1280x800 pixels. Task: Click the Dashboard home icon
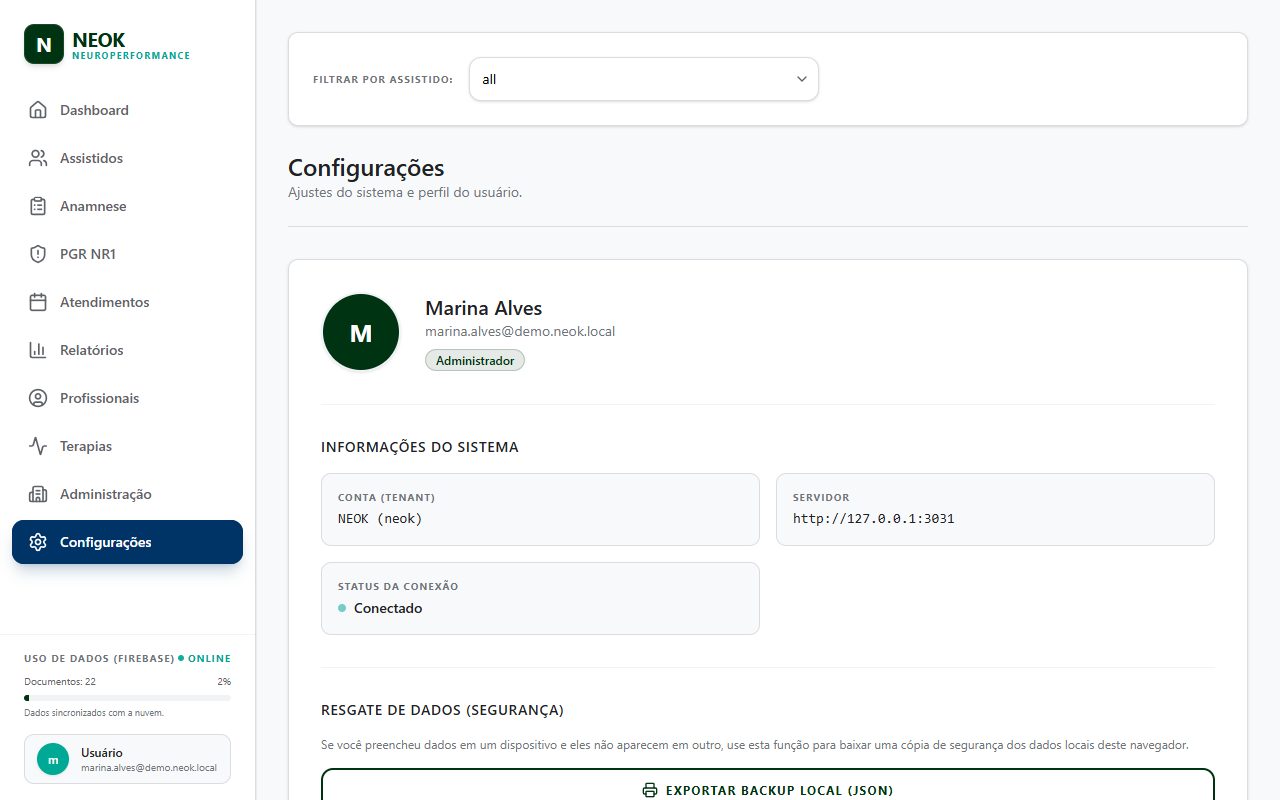[38, 110]
